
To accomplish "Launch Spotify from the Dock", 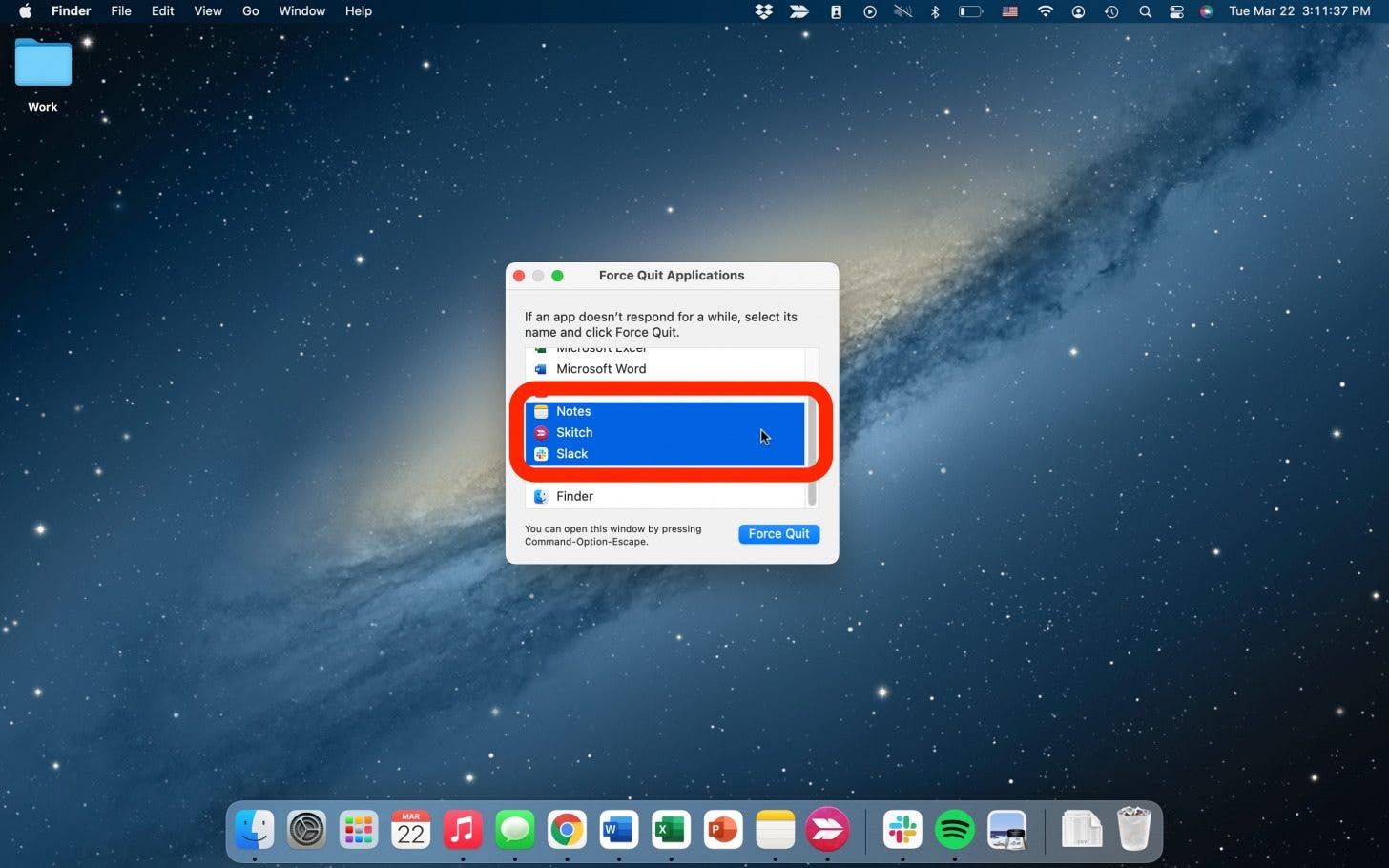I will tap(954, 830).
